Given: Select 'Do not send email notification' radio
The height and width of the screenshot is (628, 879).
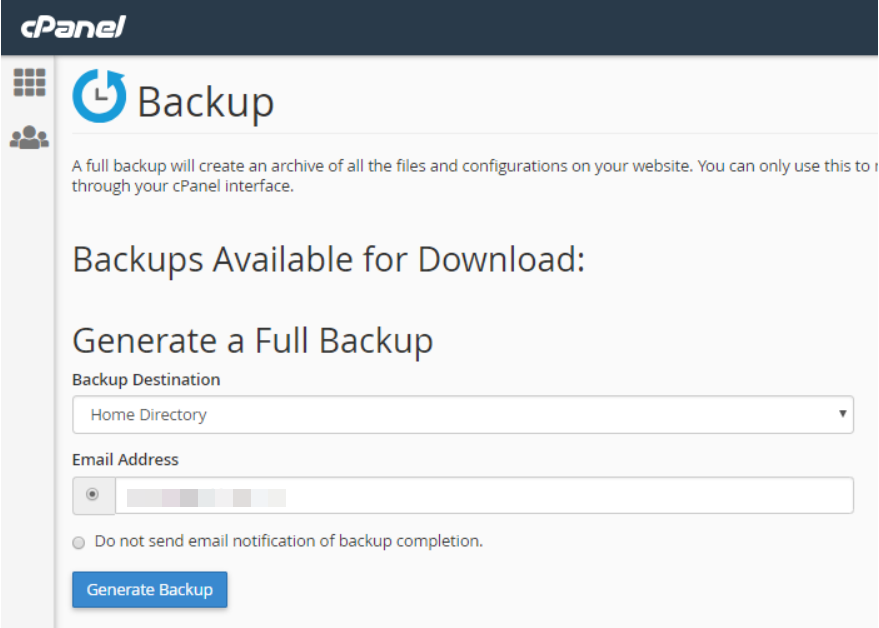Looking at the screenshot, I should tap(78, 542).
